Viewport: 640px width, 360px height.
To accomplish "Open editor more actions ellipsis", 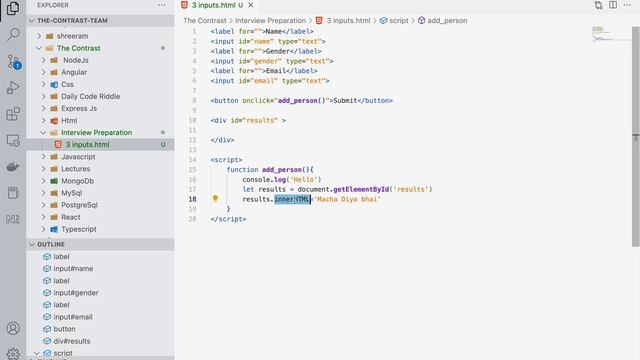I will click(x=627, y=5).
